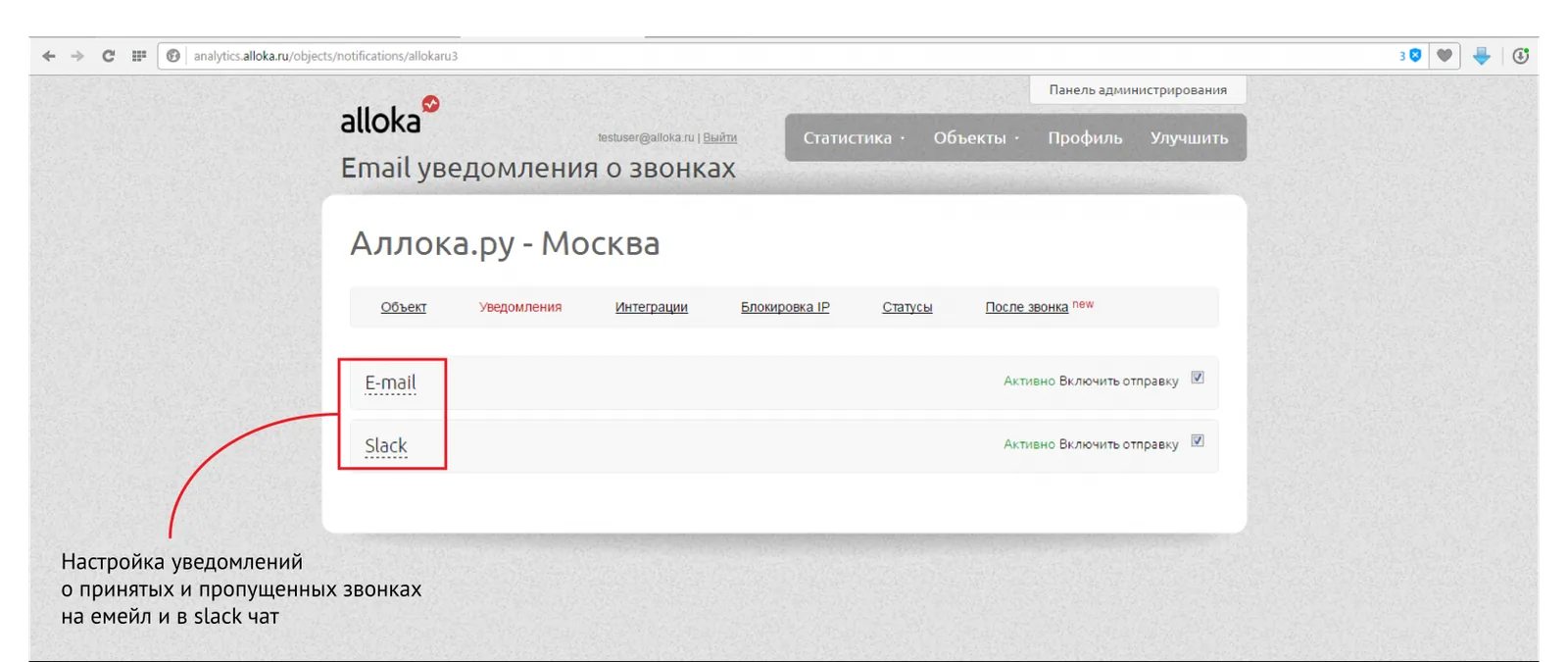The width and height of the screenshot is (1568, 662).
Task: Click the Email уведомления о звонках title
Action: click(538, 169)
